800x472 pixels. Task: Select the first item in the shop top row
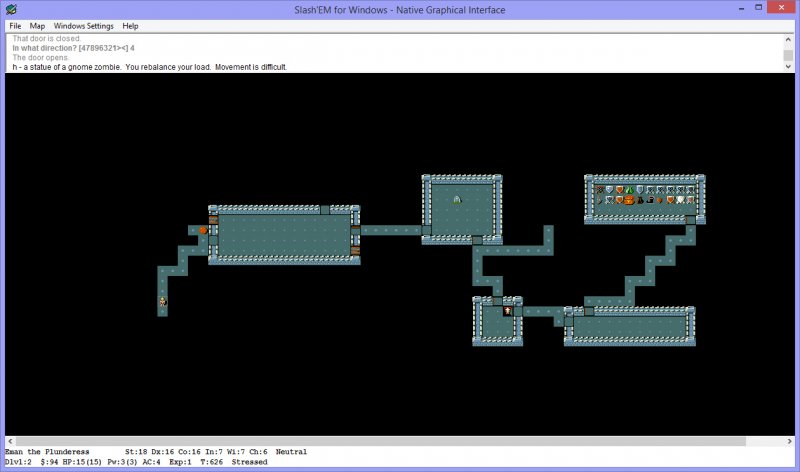[x=599, y=189]
